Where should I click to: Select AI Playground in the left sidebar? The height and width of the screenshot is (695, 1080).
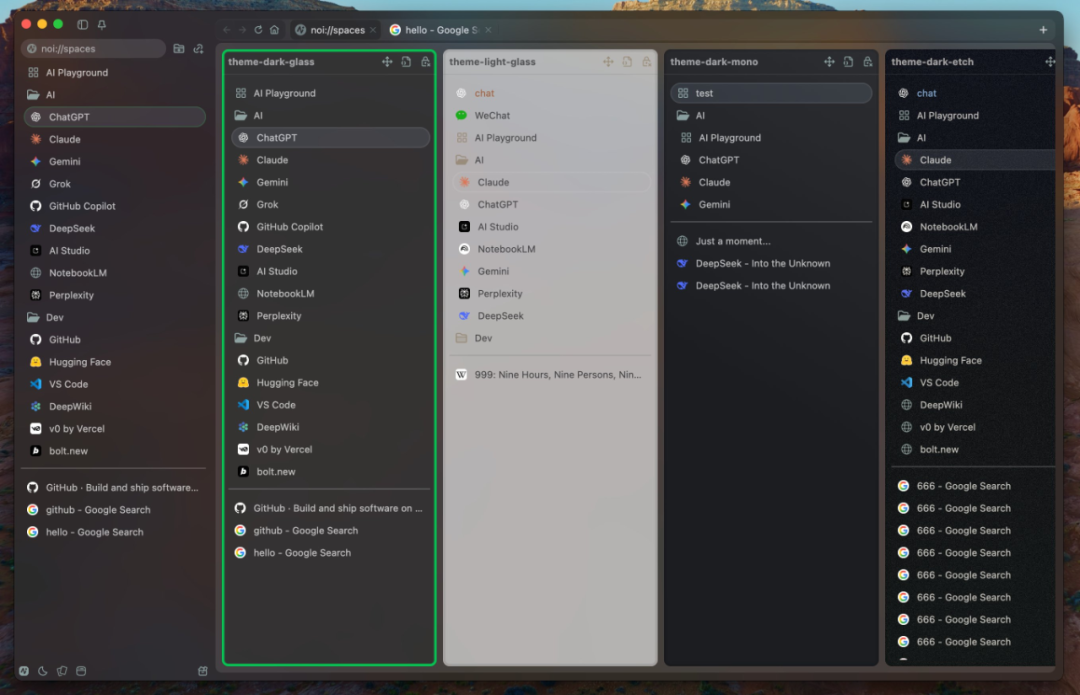[x=114, y=72]
